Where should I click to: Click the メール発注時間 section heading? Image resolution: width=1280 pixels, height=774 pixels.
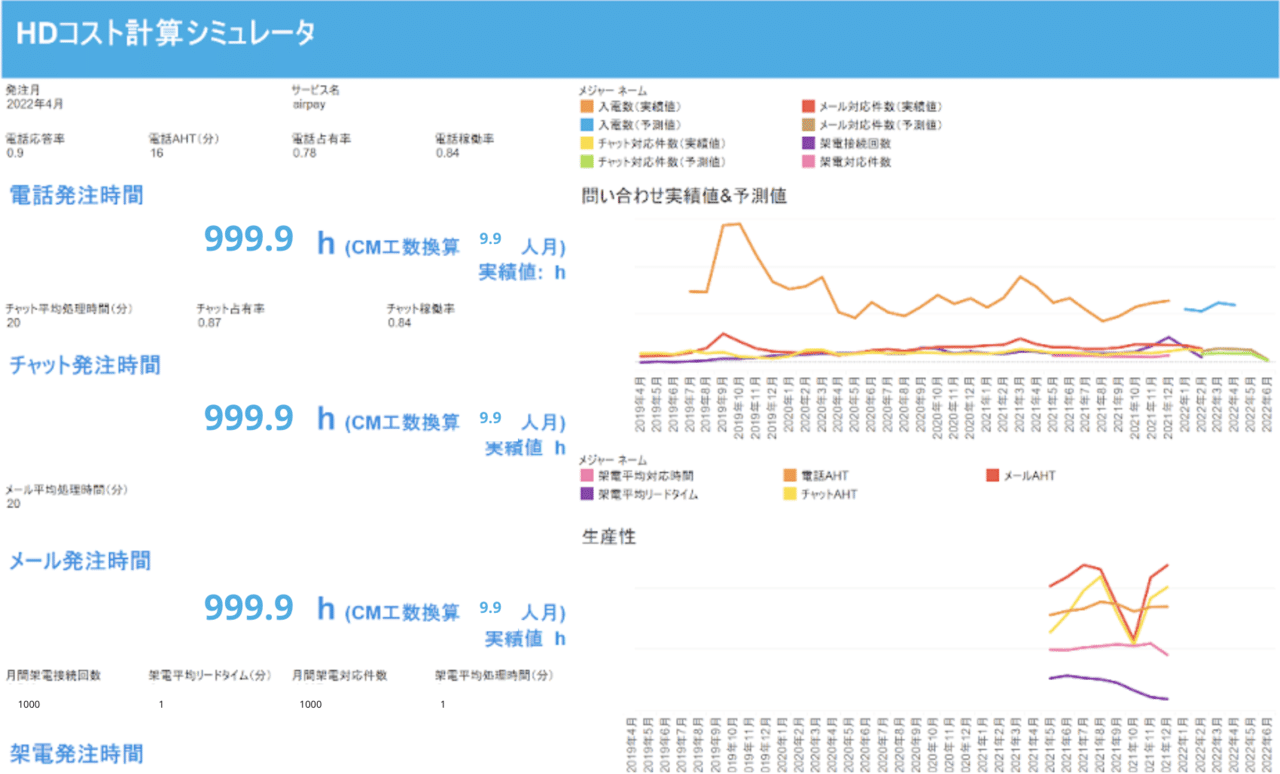80,560
